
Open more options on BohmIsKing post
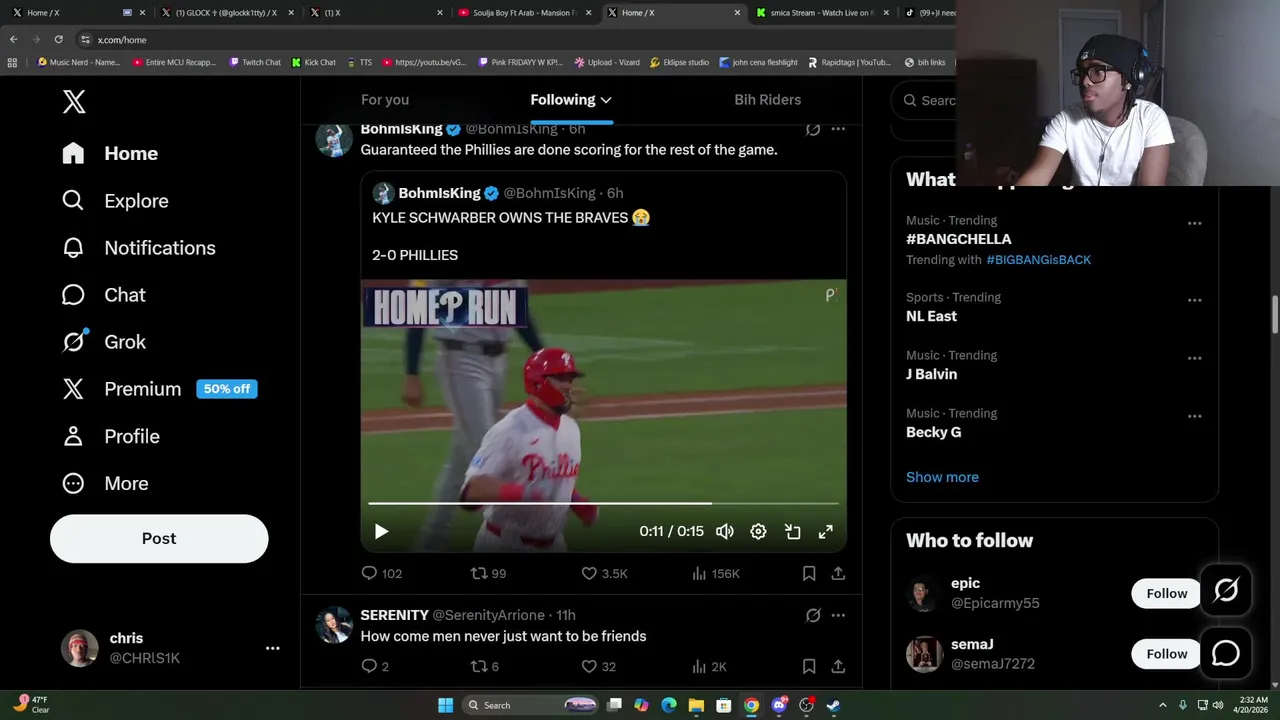pos(838,129)
